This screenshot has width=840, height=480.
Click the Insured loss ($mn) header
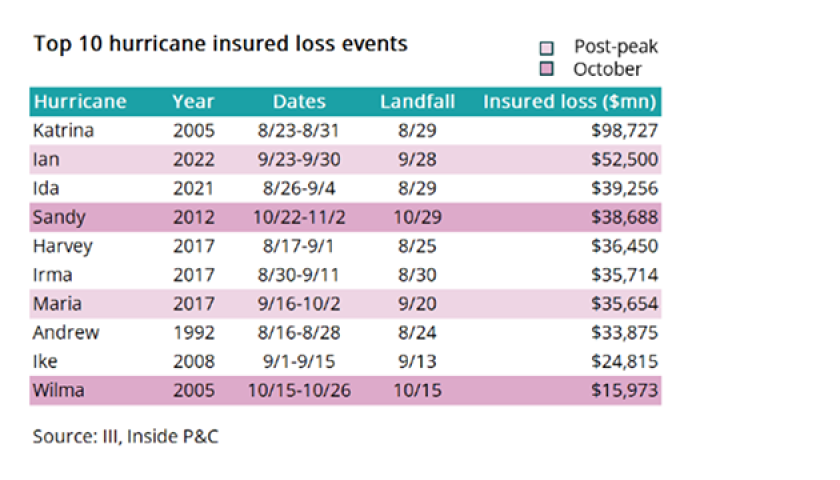tap(569, 102)
